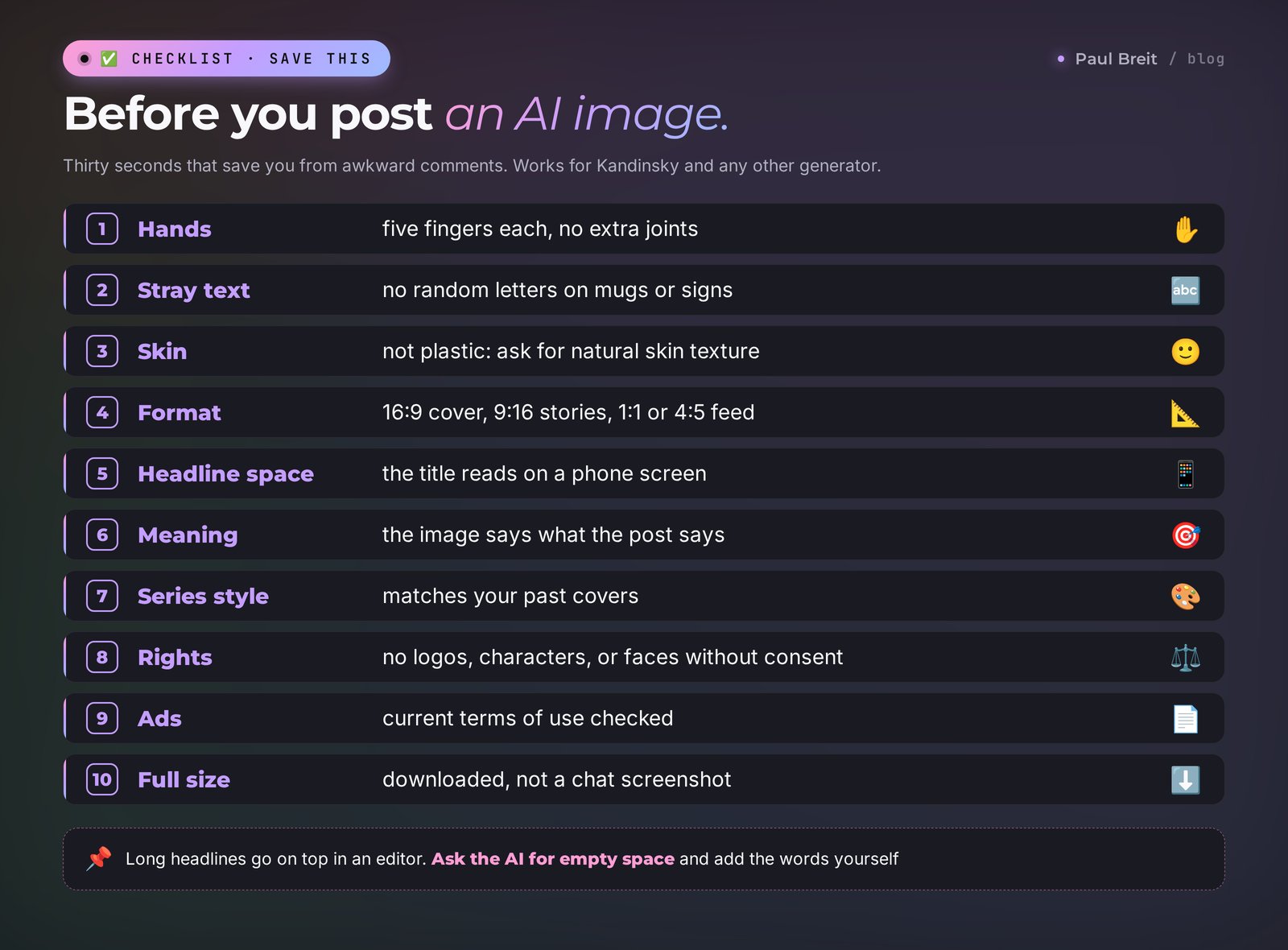This screenshot has height=950, width=1288.
Task: Click 'matches your past covers' description
Action: coord(510,597)
